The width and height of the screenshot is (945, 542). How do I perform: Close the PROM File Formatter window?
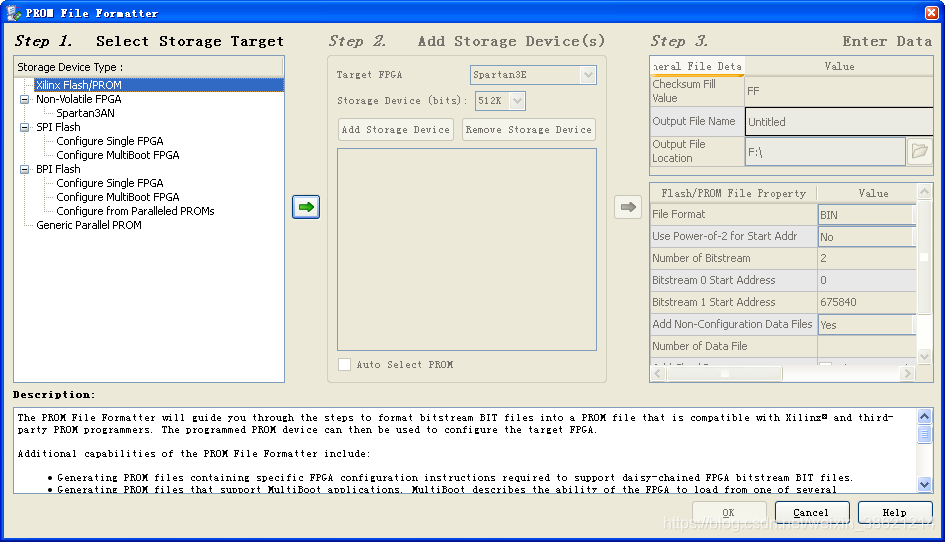[x=932, y=13]
